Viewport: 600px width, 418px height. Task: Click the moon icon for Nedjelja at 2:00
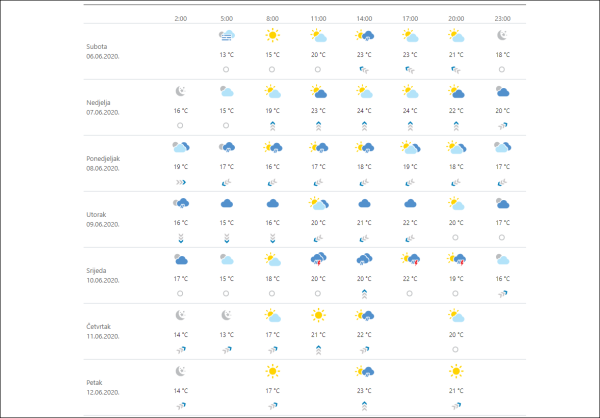tap(180, 92)
